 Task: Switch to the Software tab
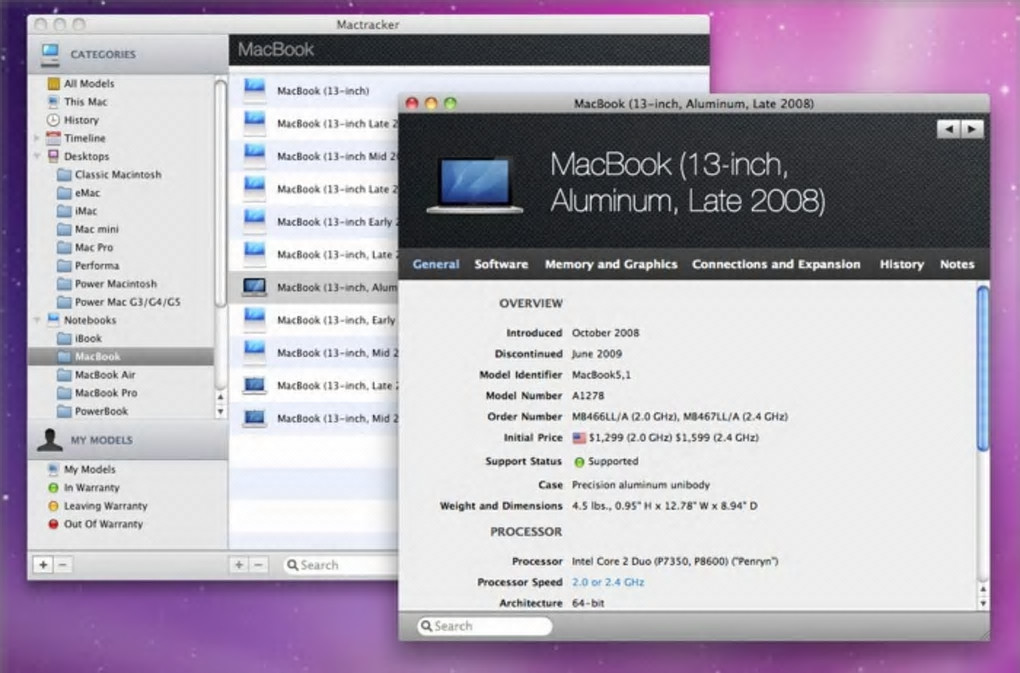[x=501, y=264]
